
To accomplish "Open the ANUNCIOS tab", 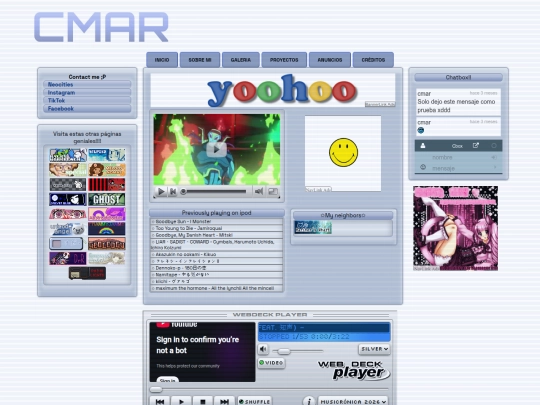I will (x=330, y=60).
